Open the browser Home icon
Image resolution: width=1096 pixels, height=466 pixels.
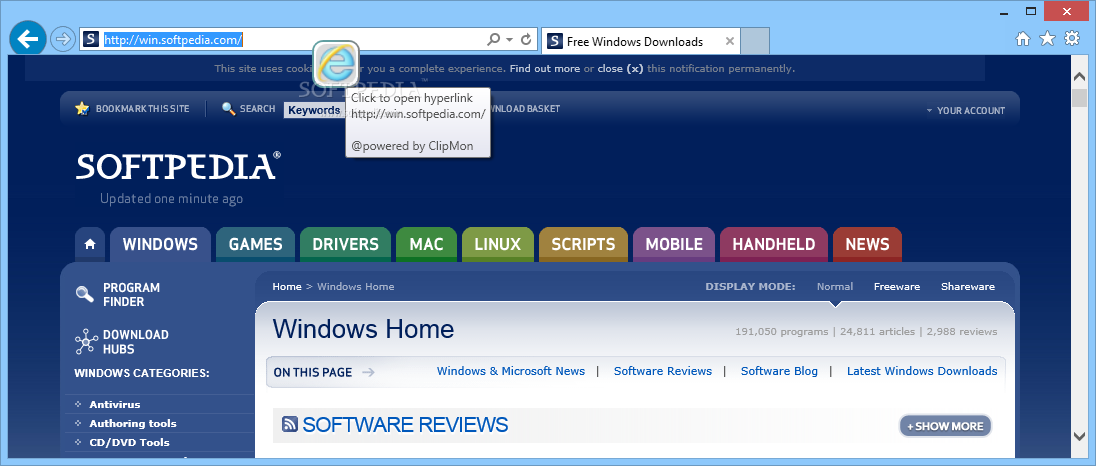click(1023, 39)
